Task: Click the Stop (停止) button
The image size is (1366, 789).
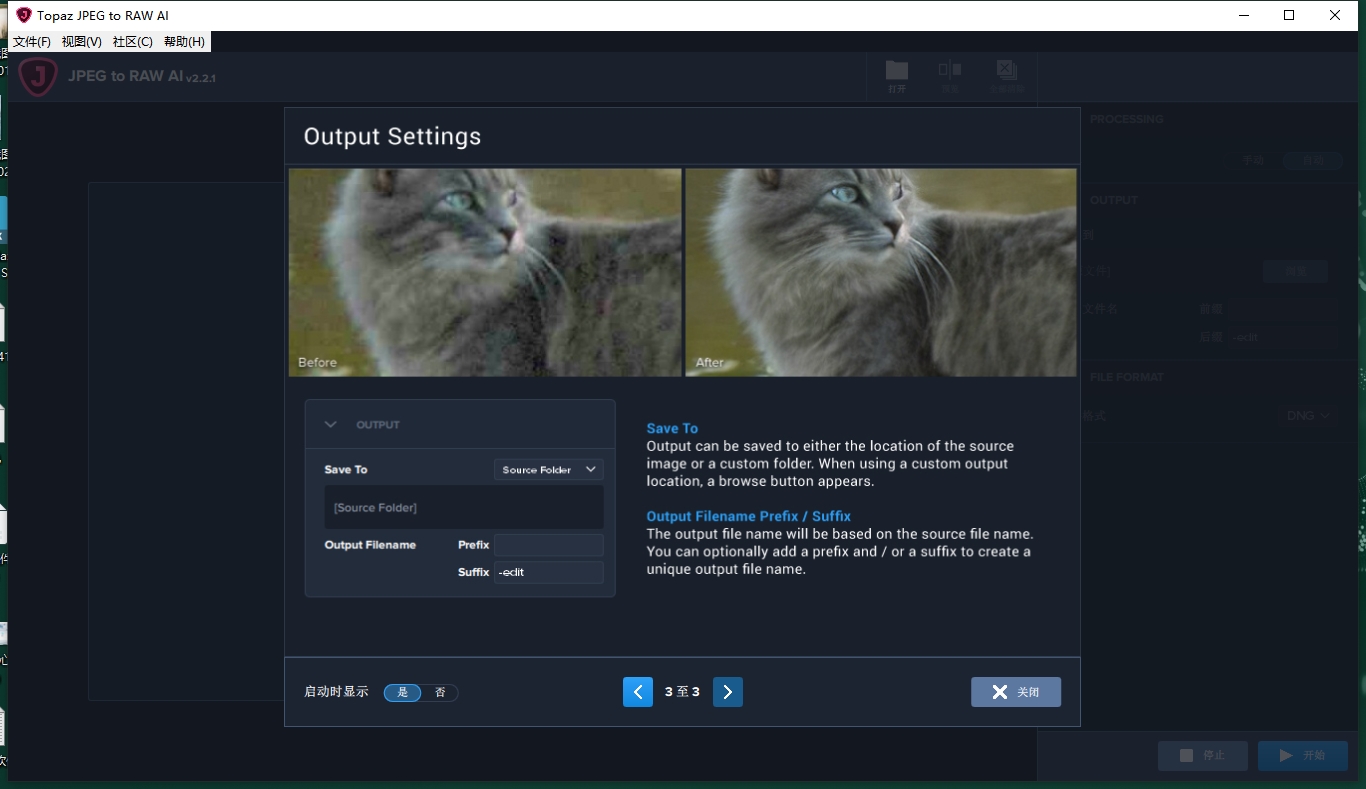Action: click(x=1202, y=755)
